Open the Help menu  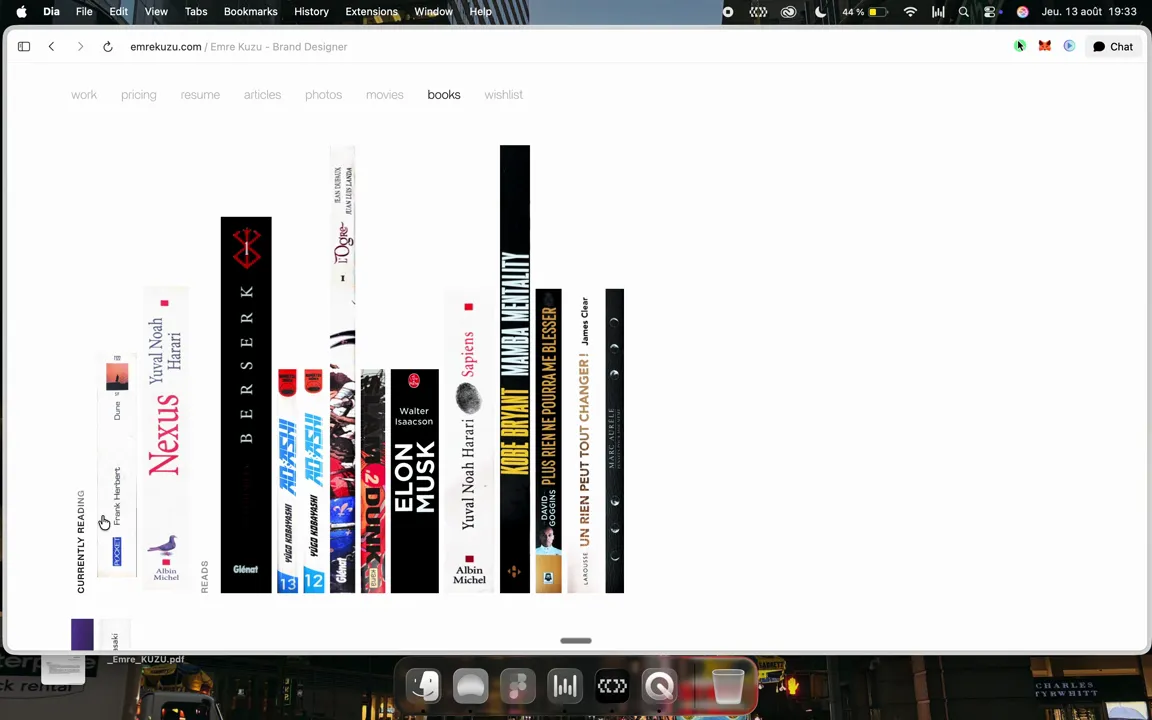tap(480, 12)
